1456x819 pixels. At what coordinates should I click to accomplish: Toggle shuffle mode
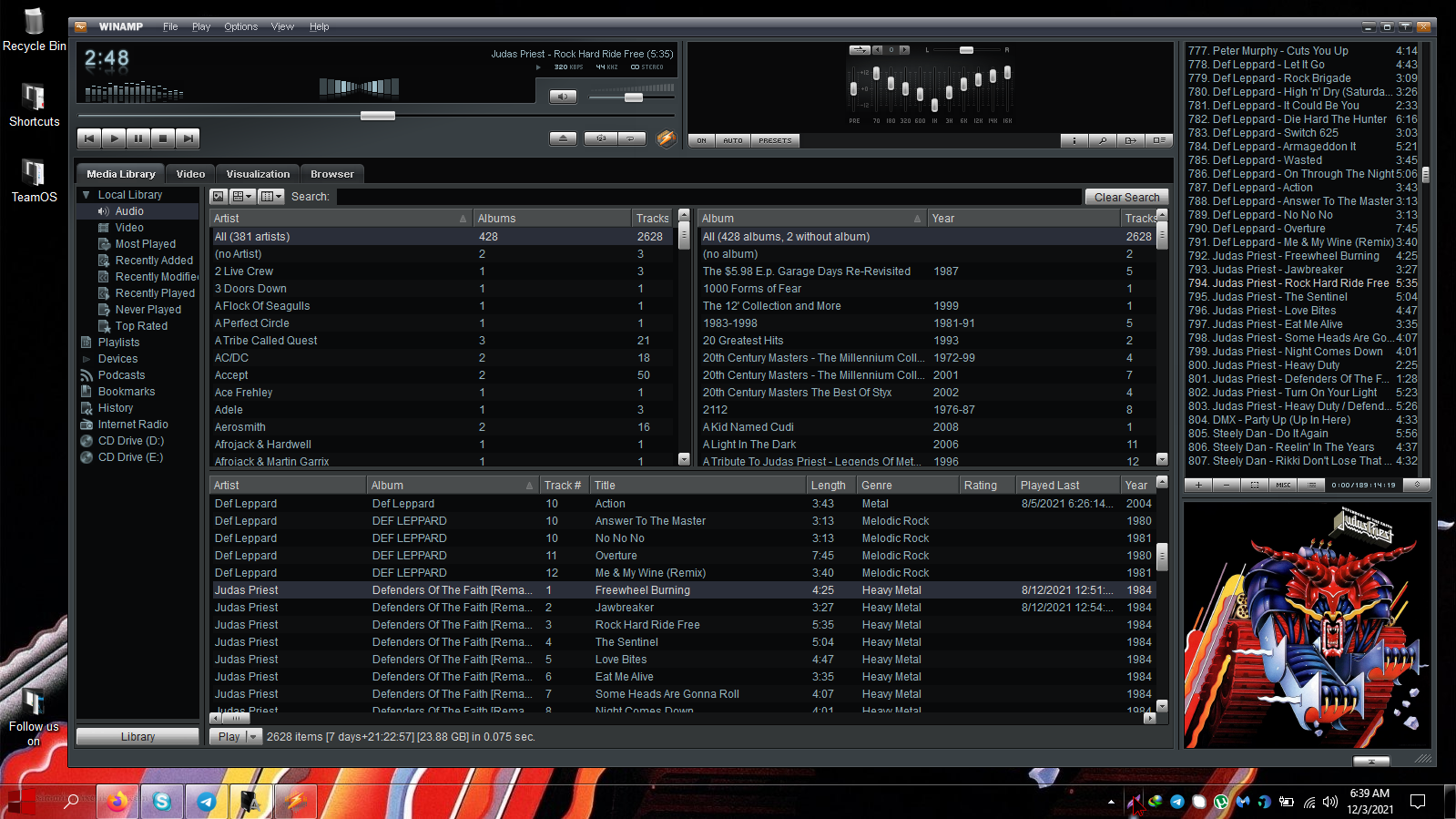(x=601, y=138)
